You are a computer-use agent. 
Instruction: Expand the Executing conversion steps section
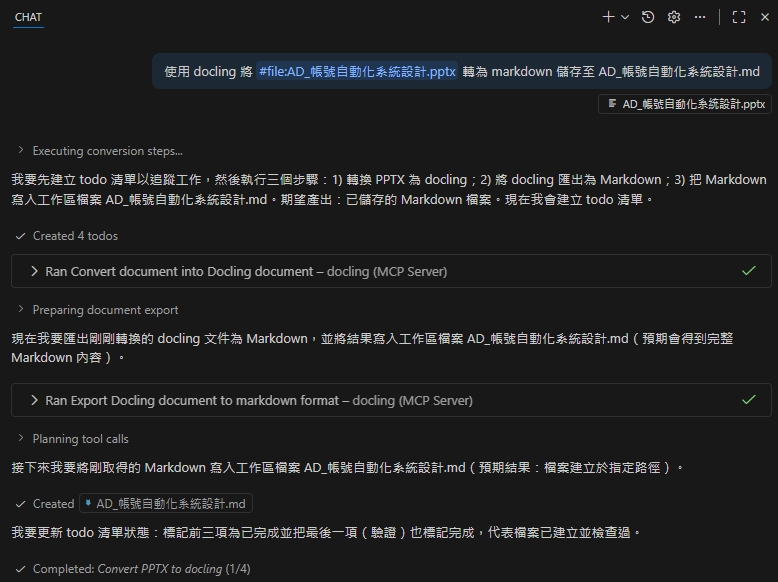click(107, 151)
